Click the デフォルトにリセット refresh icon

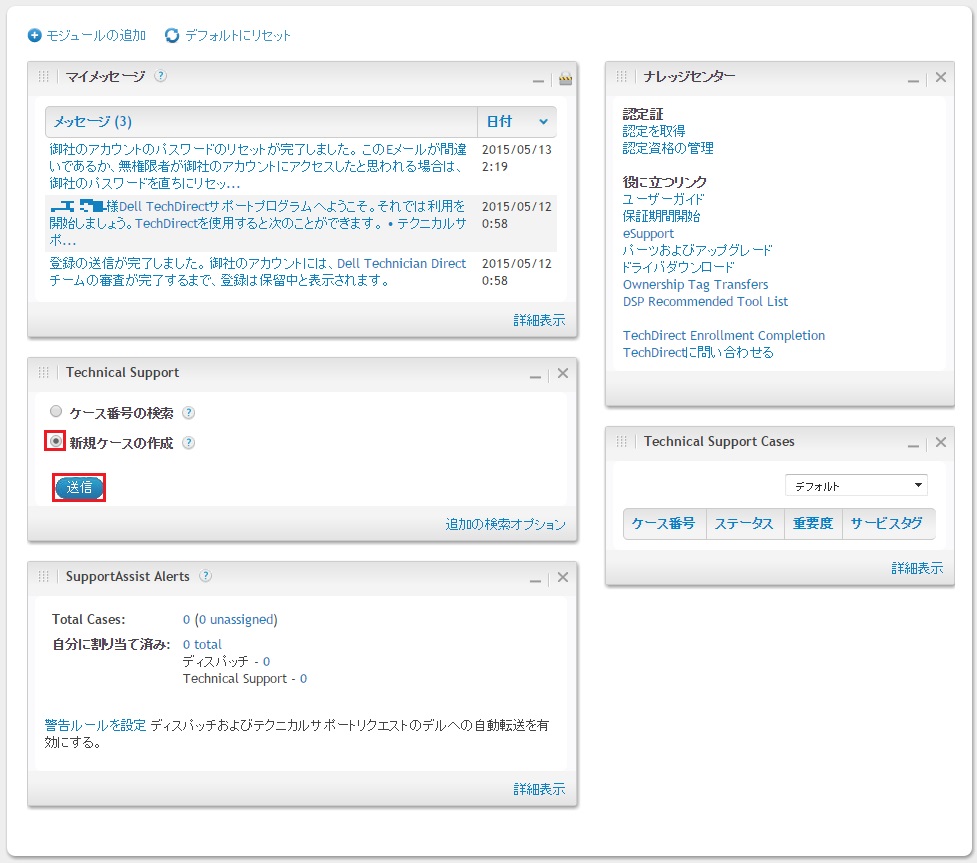(x=172, y=36)
